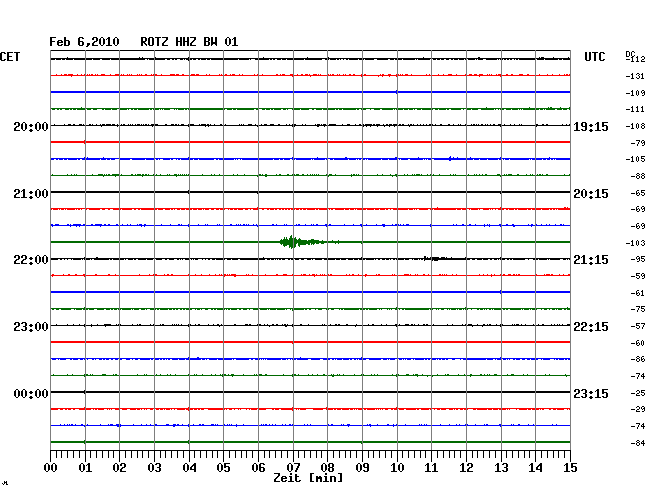Select the "21:00" CET time label

click(x=31, y=194)
